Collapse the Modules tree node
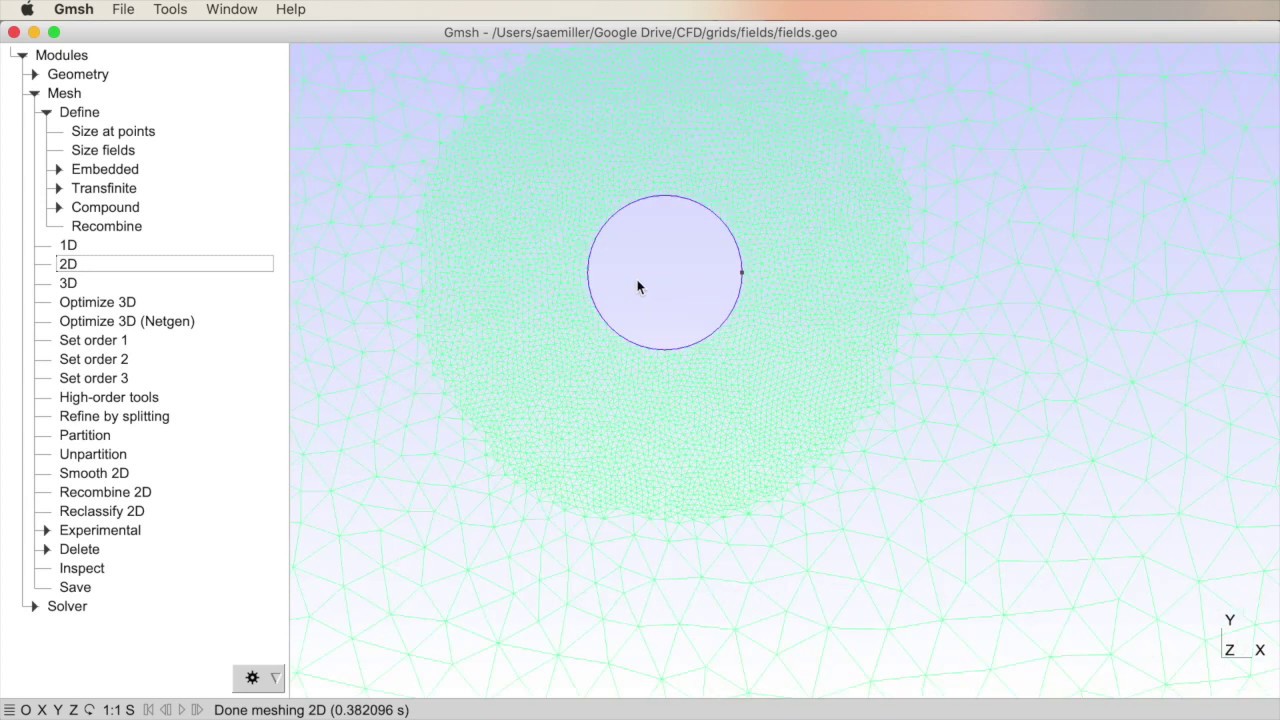 pyautogui.click(x=22, y=55)
